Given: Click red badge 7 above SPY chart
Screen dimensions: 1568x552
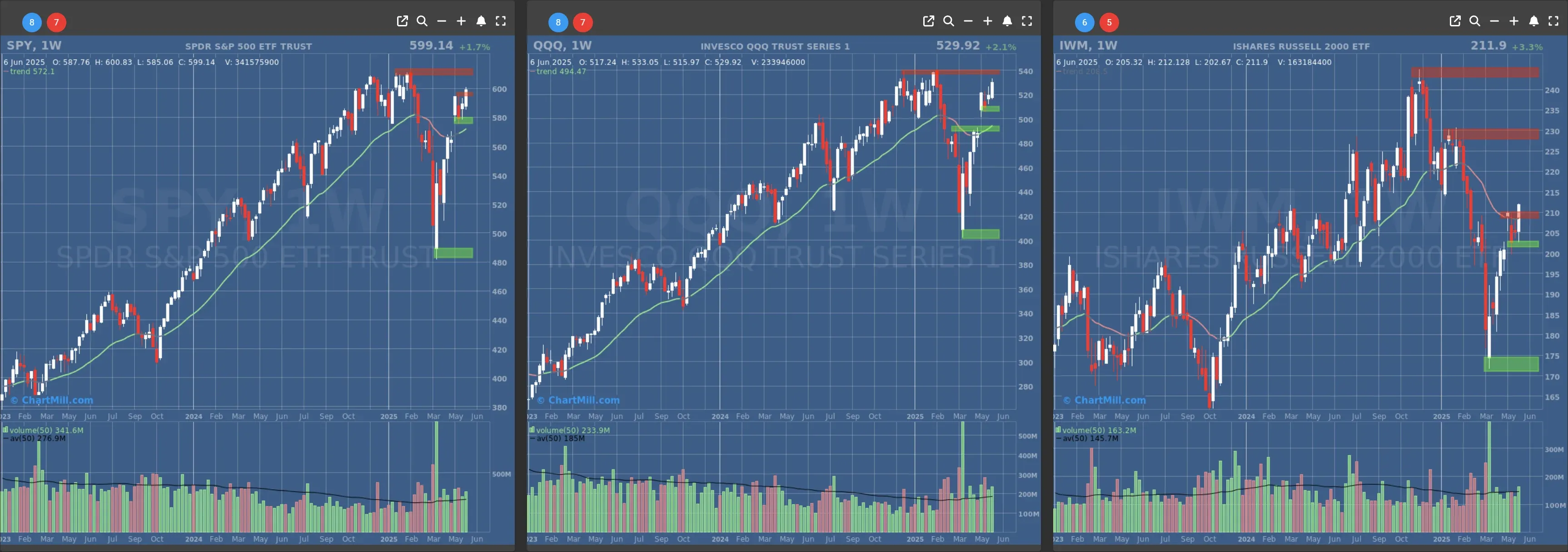Looking at the screenshot, I should (57, 23).
